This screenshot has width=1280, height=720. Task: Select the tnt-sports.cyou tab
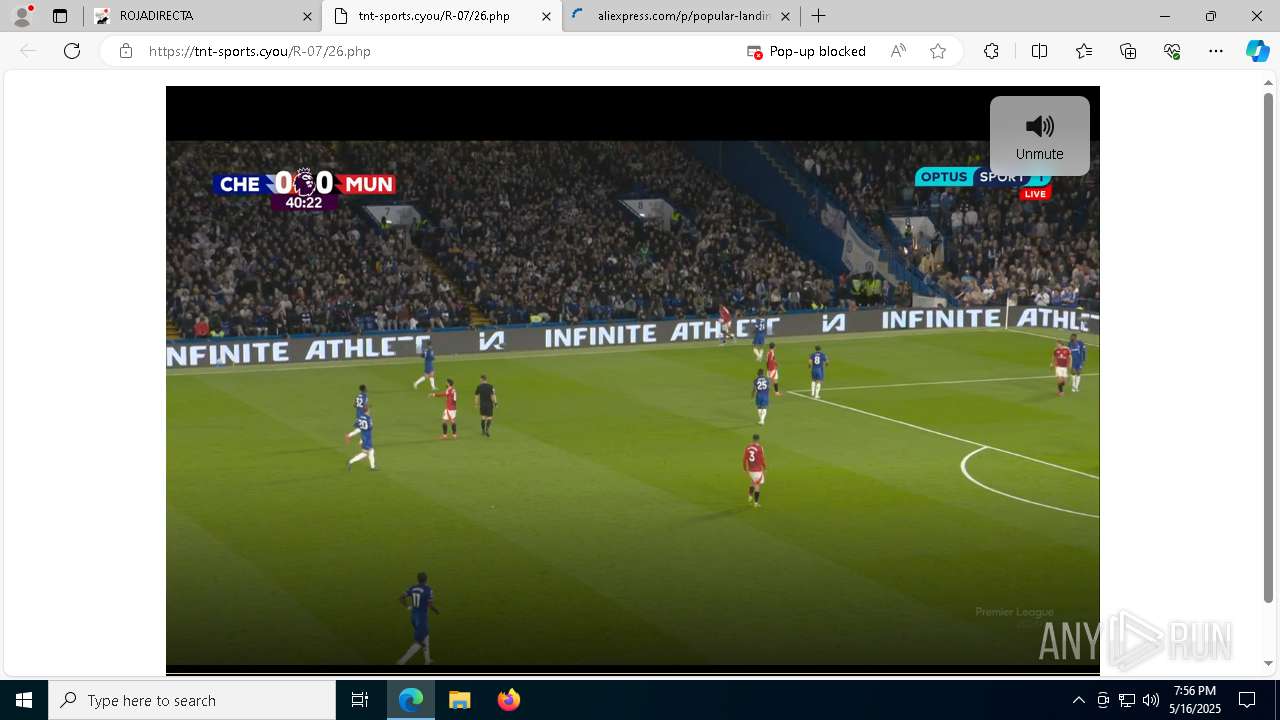click(x=441, y=16)
